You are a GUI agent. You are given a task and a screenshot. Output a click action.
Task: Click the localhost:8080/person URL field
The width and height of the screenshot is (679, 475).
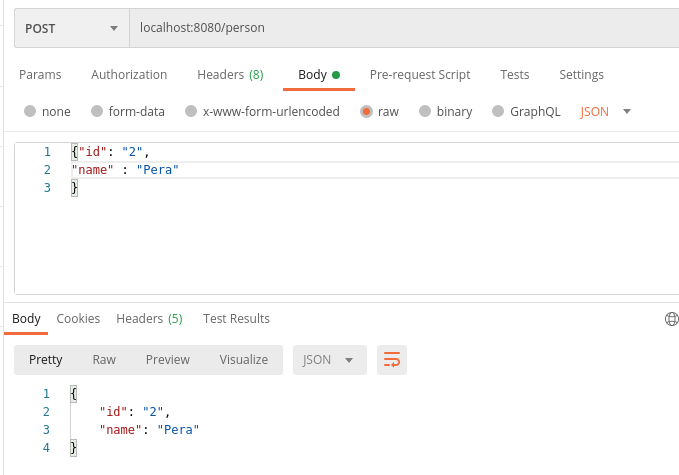(404, 28)
